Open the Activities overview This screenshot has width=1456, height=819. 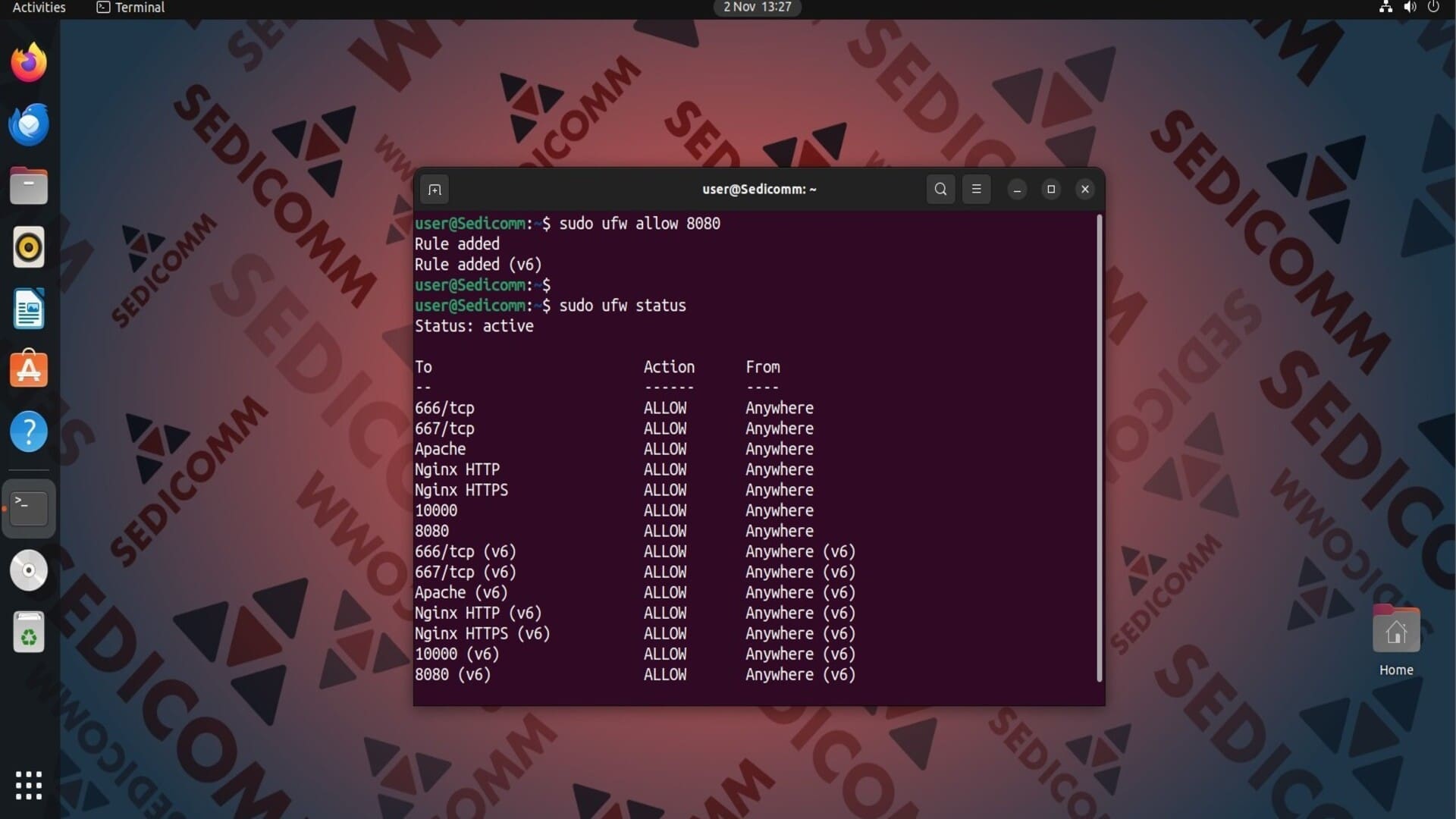[39, 8]
